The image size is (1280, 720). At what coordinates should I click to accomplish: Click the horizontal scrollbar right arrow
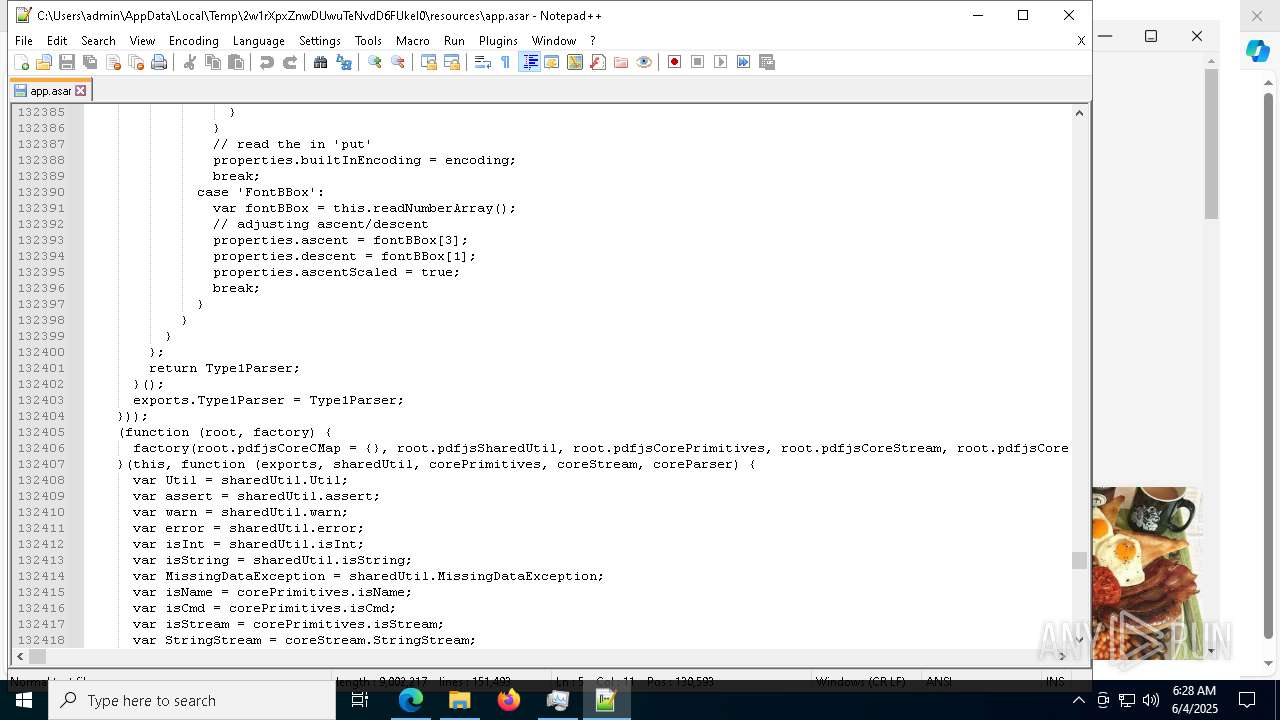coord(1063,656)
